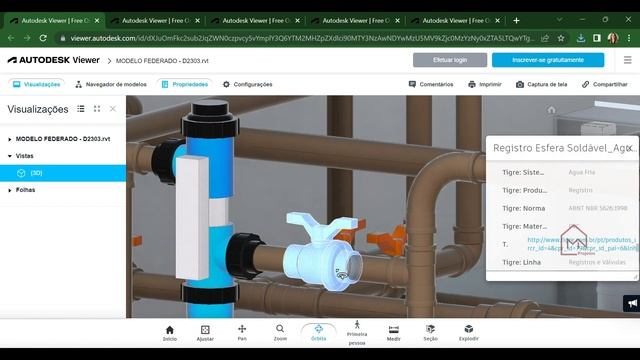
Task: Expand MODELO FEDERADO - D2303.rvt tree node
Action: (x=10, y=139)
